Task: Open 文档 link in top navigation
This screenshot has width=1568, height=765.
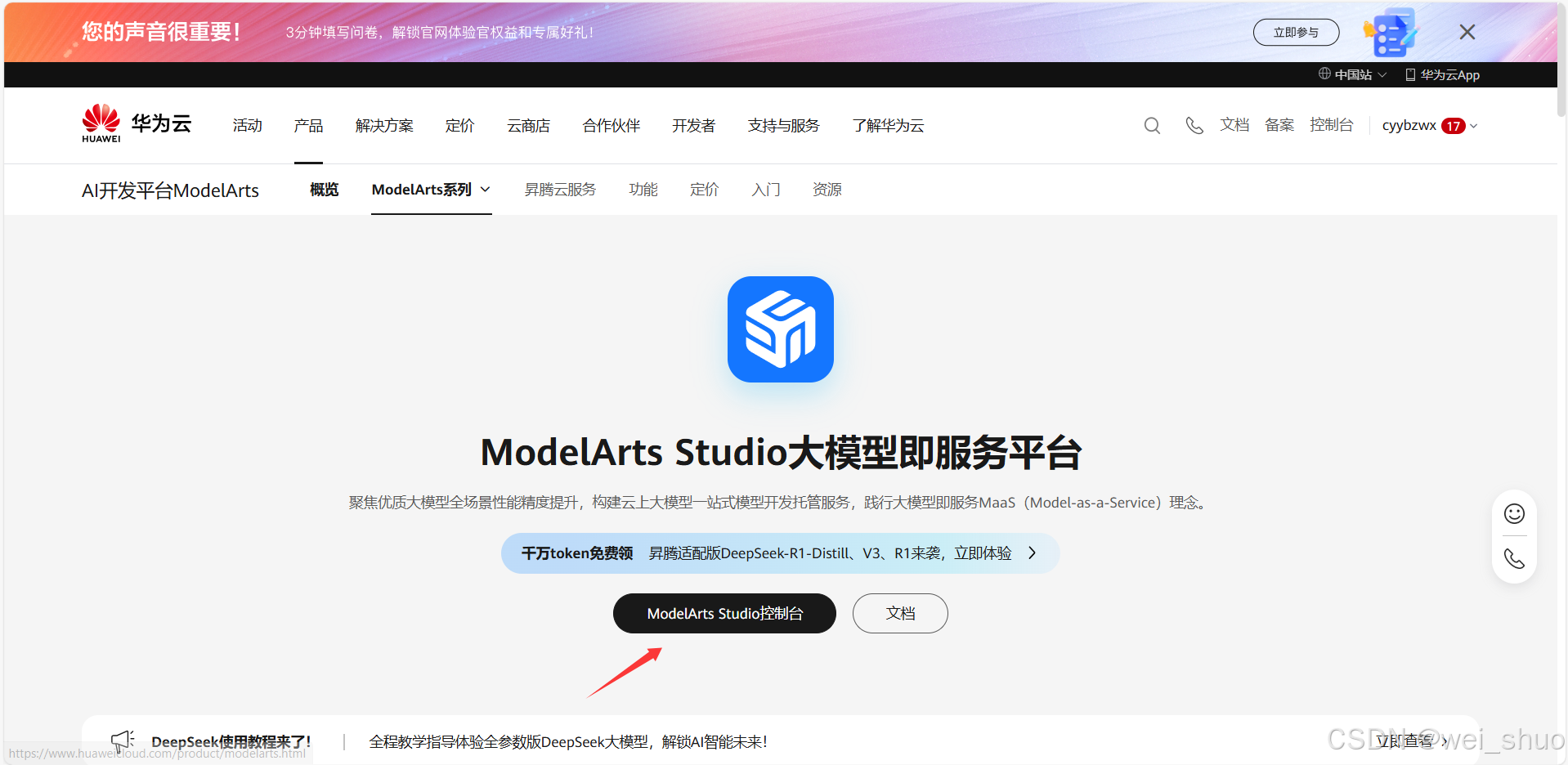Action: click(1234, 125)
